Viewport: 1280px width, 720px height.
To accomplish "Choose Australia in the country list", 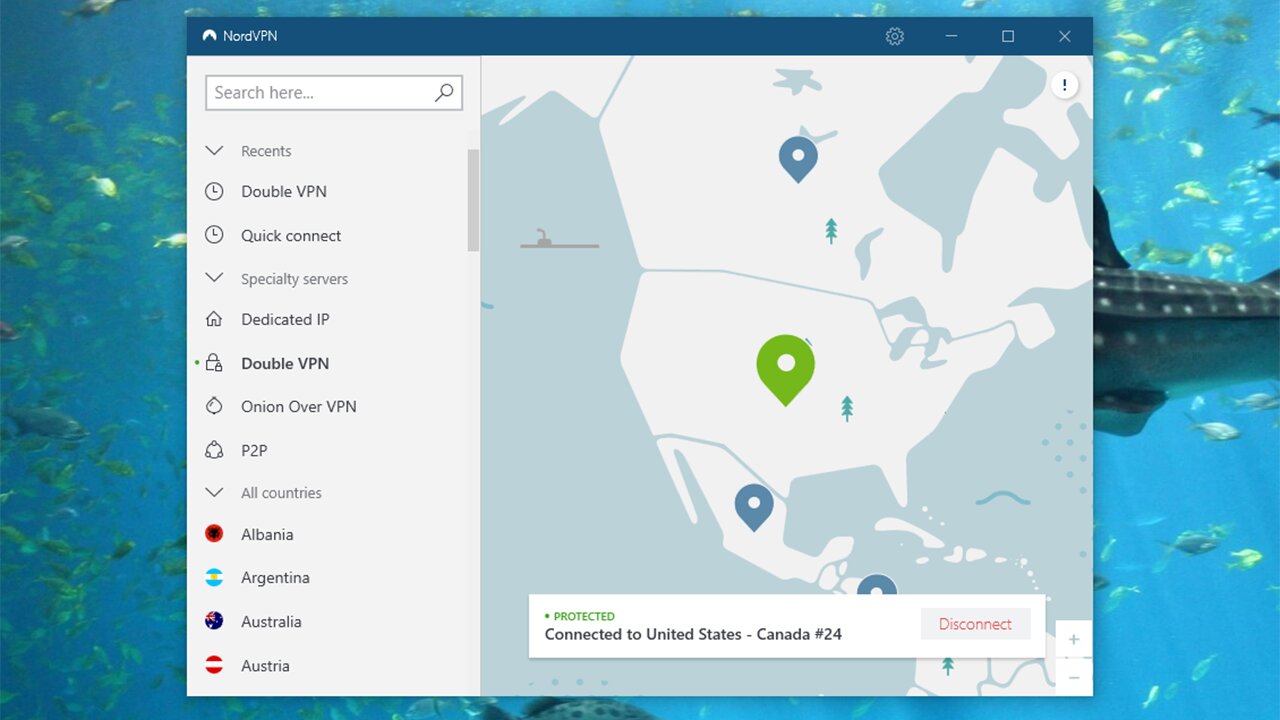I will pyautogui.click(x=271, y=622).
